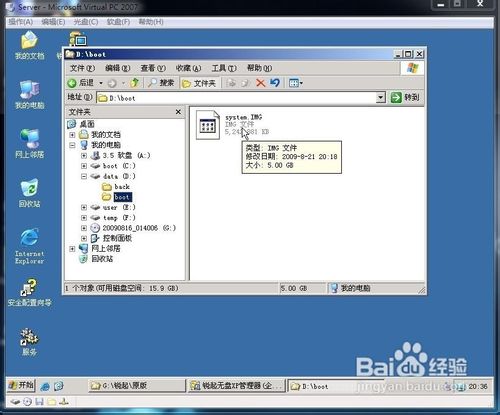Viewport: 500px width, 415px height.
Task: Click the D:\boot taskbar button
Action: (x=335, y=386)
